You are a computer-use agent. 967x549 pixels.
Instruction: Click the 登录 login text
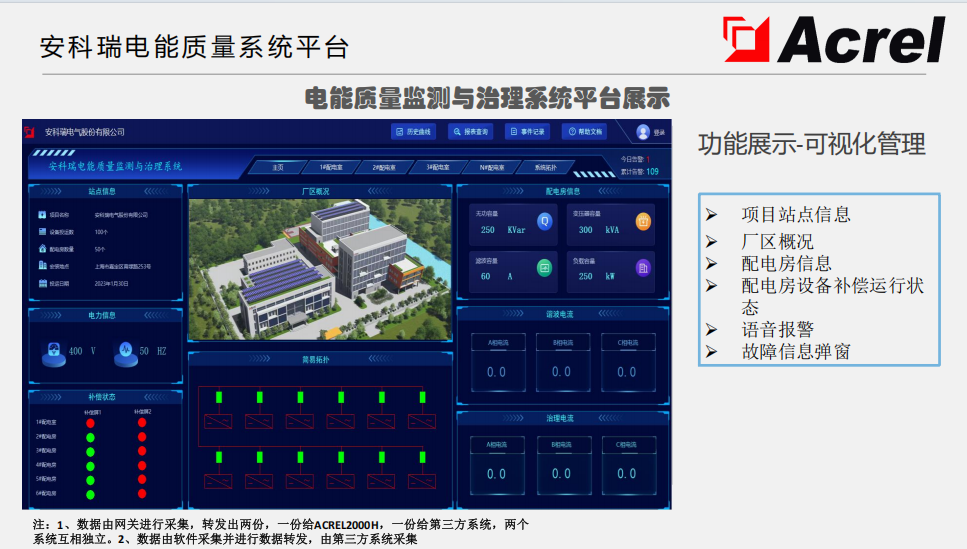[659, 132]
